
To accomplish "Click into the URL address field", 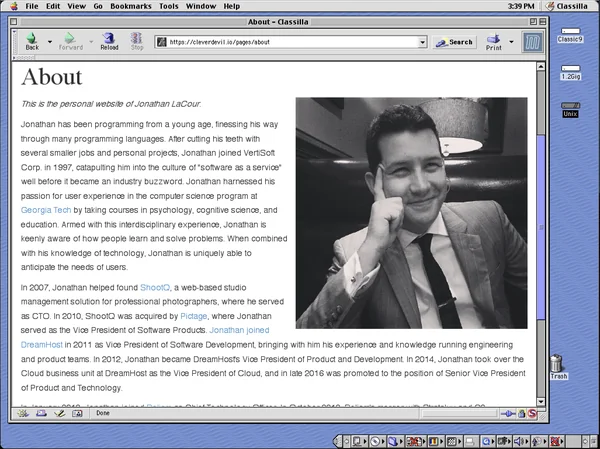I will coord(290,42).
